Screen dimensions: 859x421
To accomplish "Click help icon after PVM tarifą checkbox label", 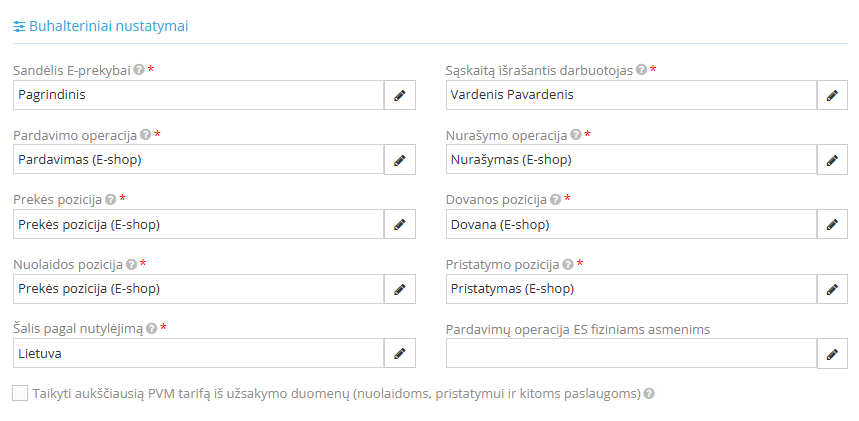I will click(649, 394).
